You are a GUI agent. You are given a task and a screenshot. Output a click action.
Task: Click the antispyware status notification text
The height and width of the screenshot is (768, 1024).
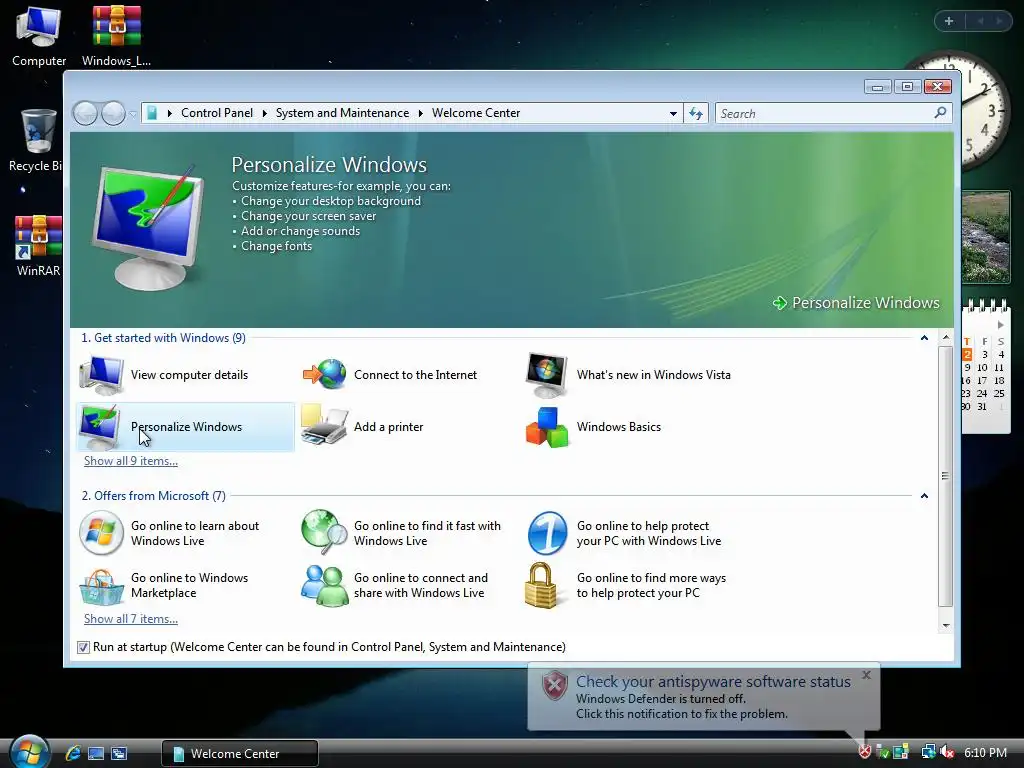pyautogui.click(x=713, y=682)
